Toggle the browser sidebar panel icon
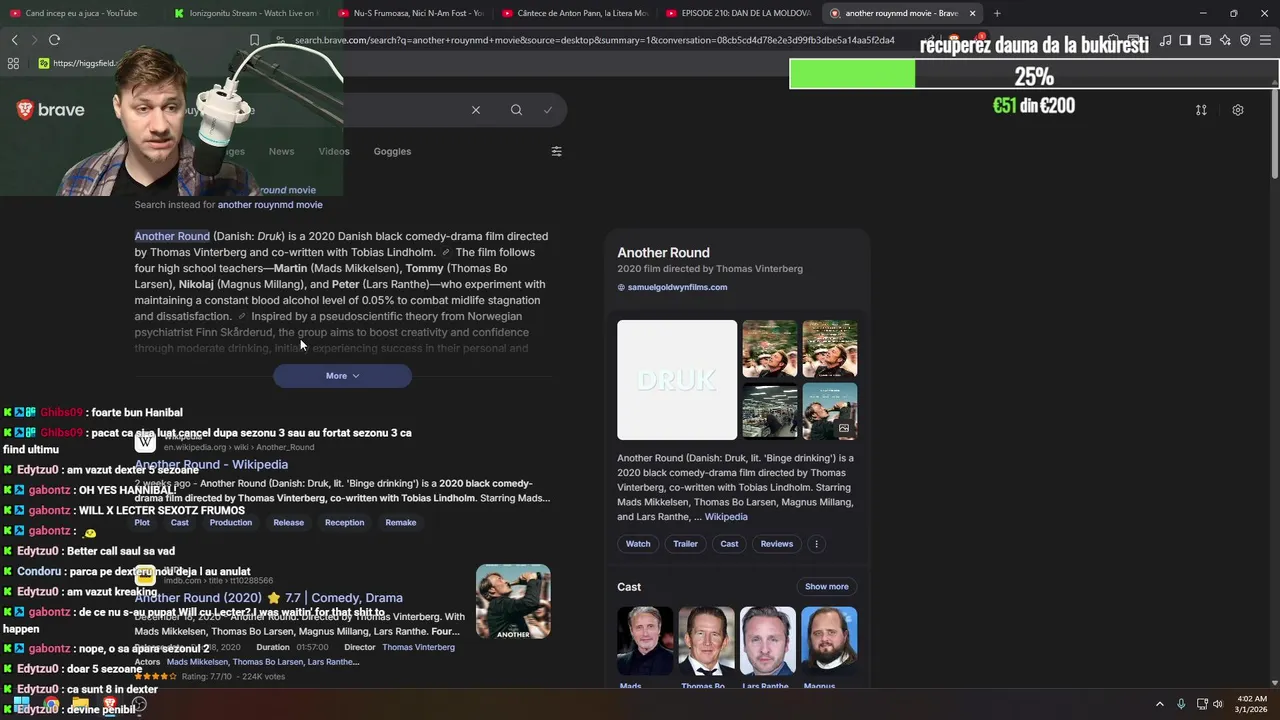This screenshot has height=720, width=1280. tap(1185, 40)
